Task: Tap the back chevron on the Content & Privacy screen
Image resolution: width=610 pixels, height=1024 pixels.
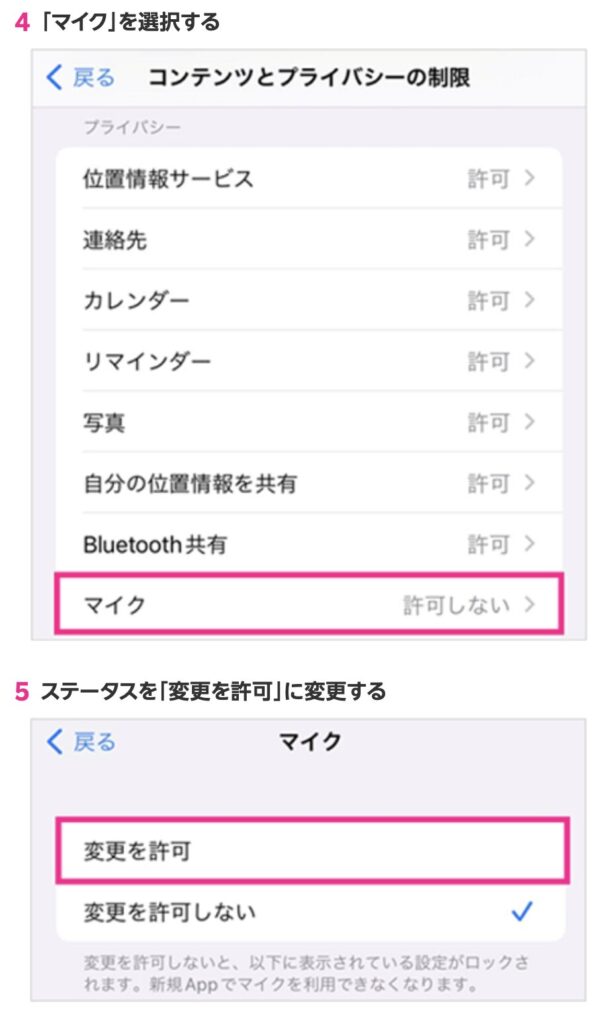Action: [56, 77]
